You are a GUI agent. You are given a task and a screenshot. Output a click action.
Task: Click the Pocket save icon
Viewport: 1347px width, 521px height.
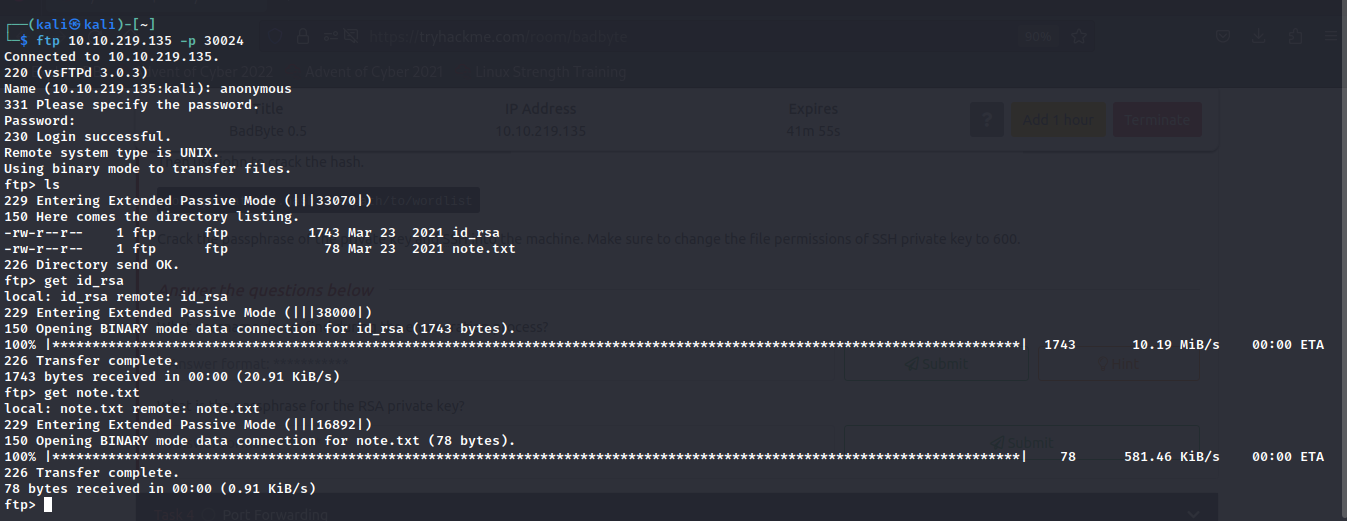click(x=1223, y=37)
